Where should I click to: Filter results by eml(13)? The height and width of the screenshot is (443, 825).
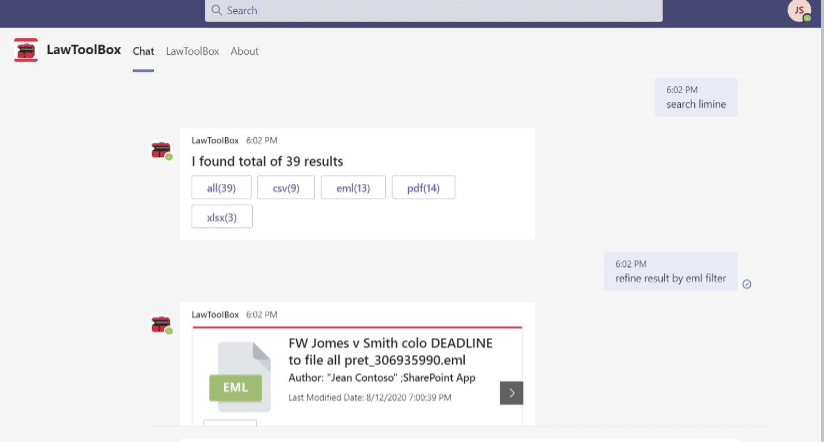tap(353, 188)
